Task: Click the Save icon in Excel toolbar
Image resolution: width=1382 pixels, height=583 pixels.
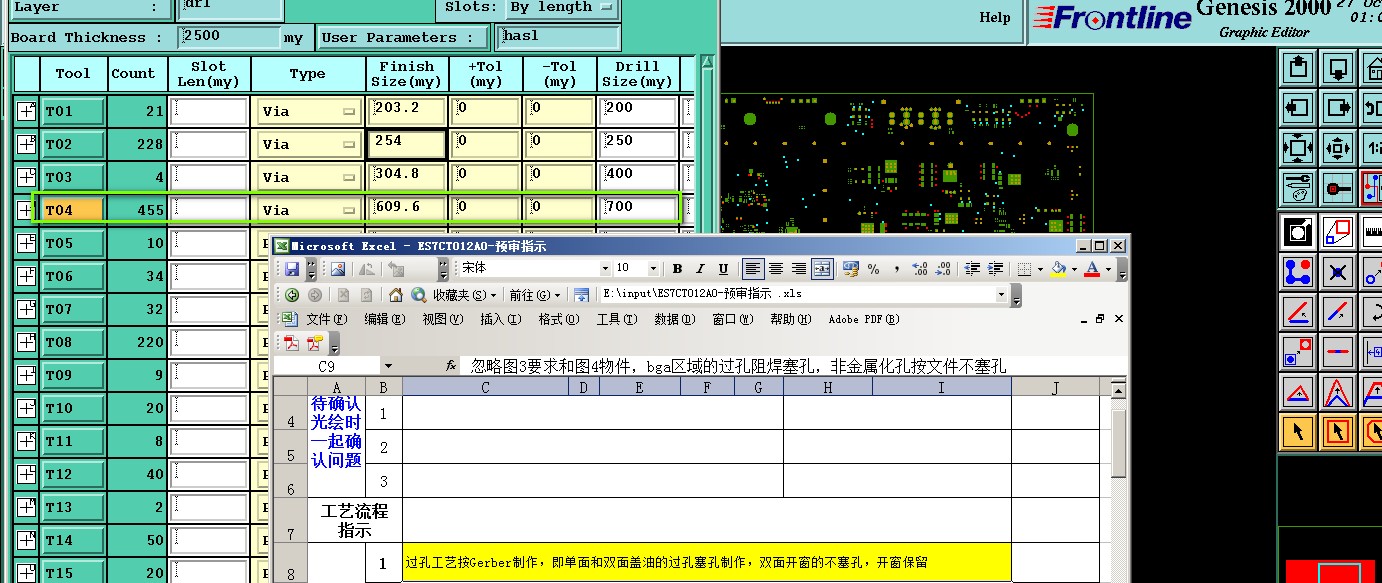Action: click(292, 269)
